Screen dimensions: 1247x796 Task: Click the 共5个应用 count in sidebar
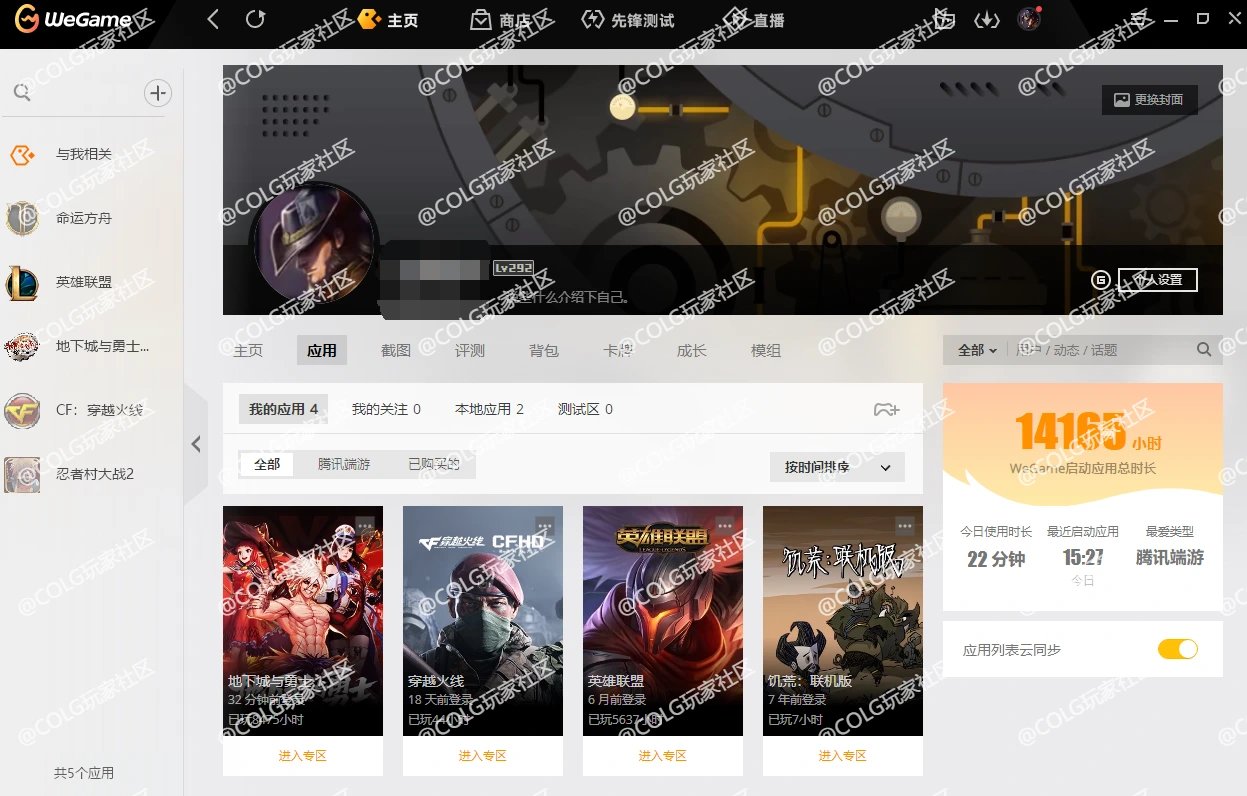[84, 773]
